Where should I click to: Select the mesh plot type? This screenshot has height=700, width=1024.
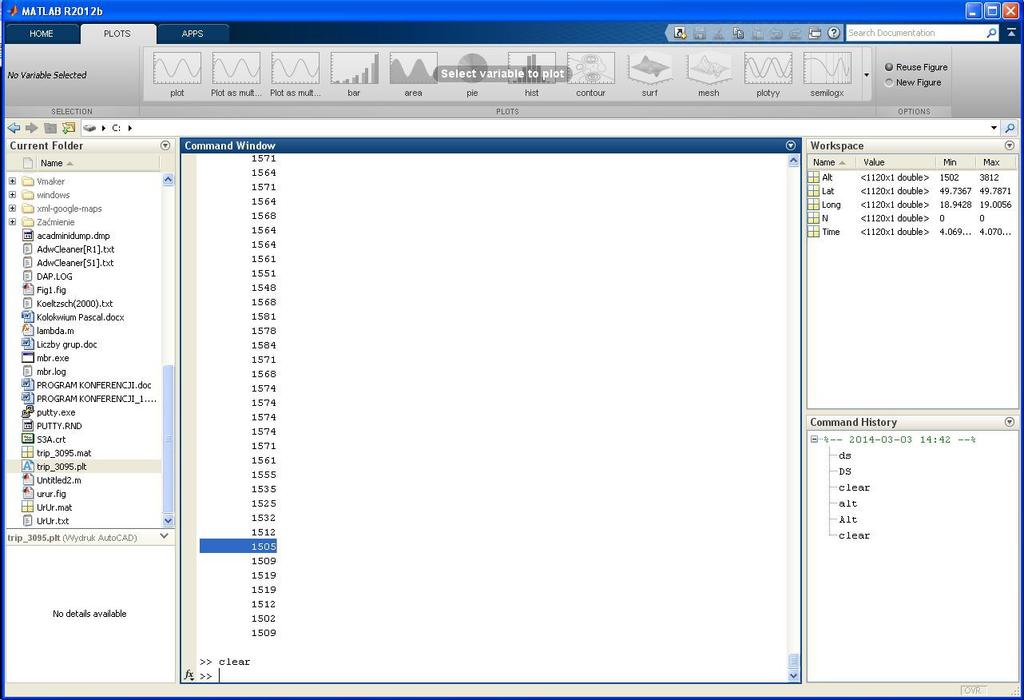point(709,75)
